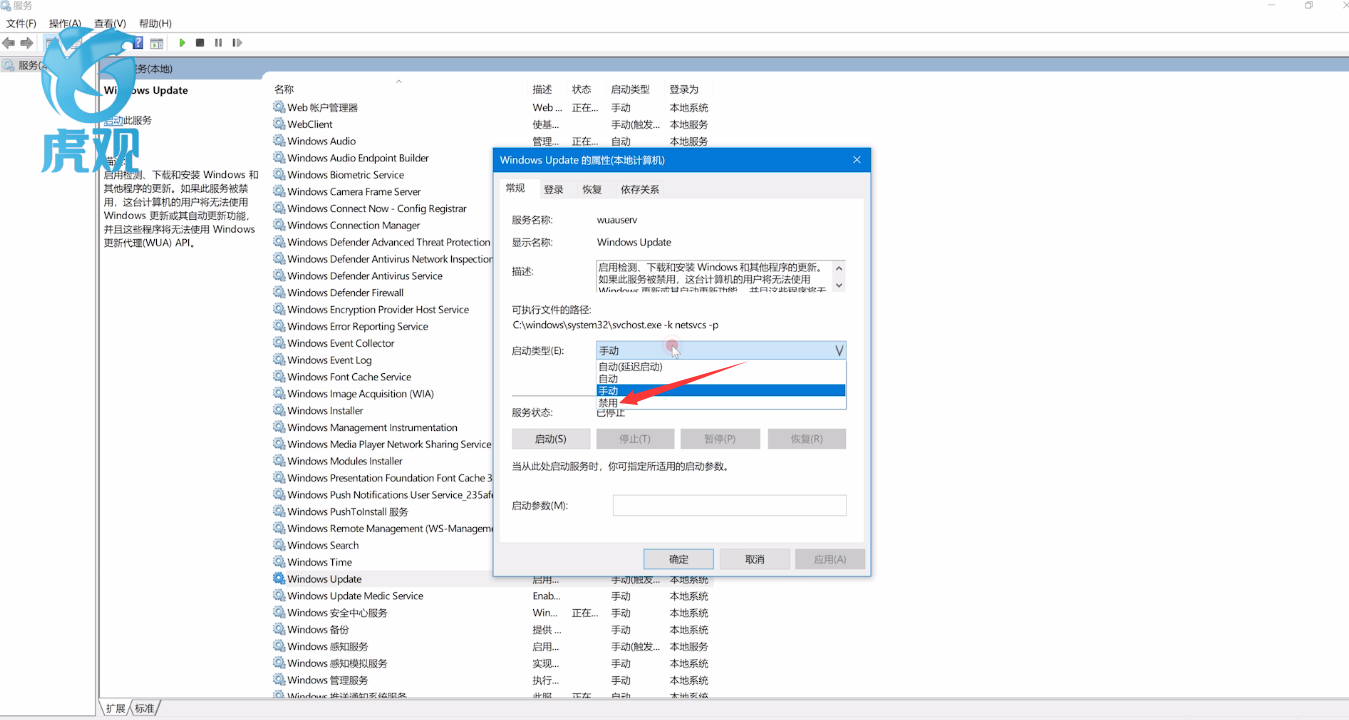Close the Windows Update properties dialog
This screenshot has width=1349, height=720.
tap(857, 160)
